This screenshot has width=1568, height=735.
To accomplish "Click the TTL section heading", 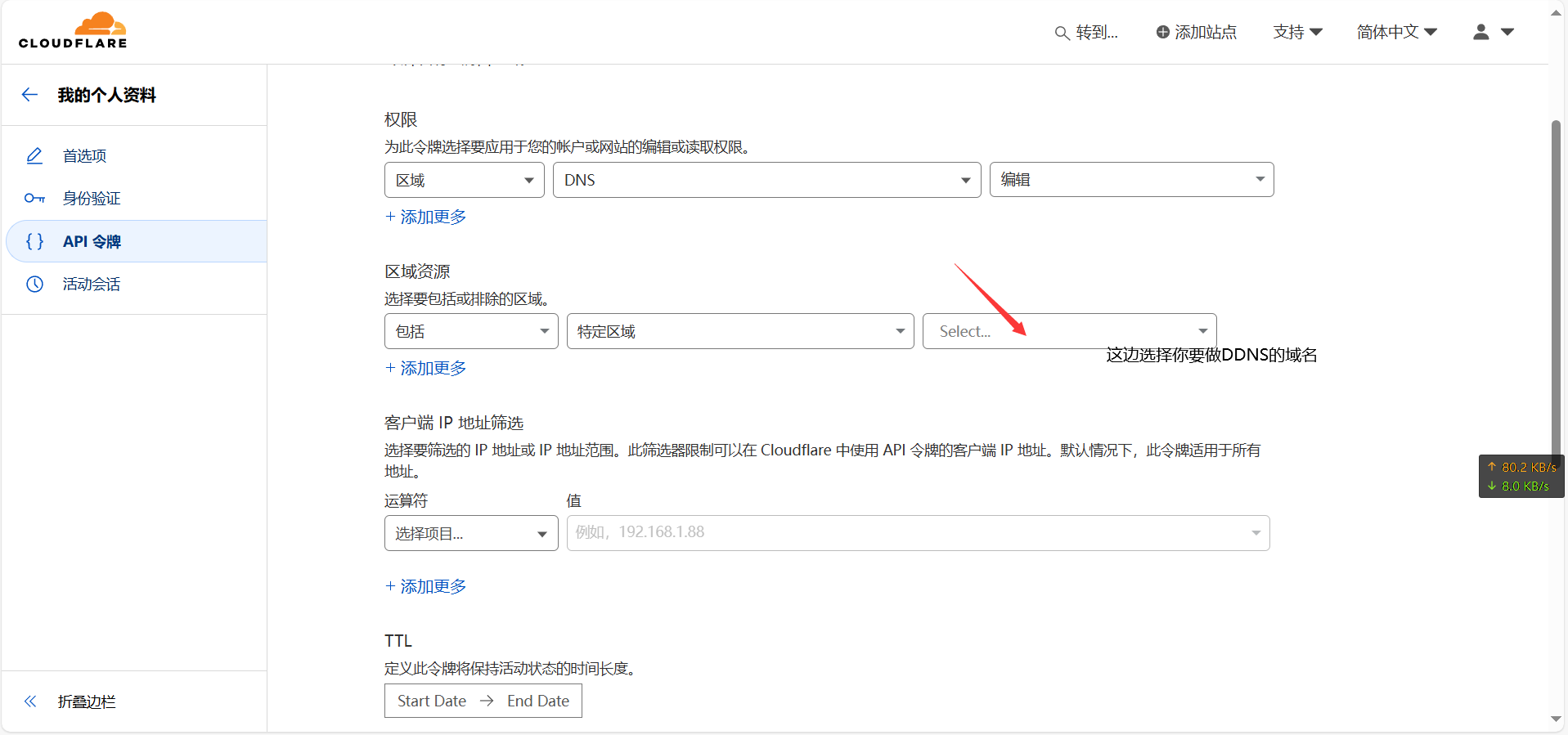I will (398, 641).
